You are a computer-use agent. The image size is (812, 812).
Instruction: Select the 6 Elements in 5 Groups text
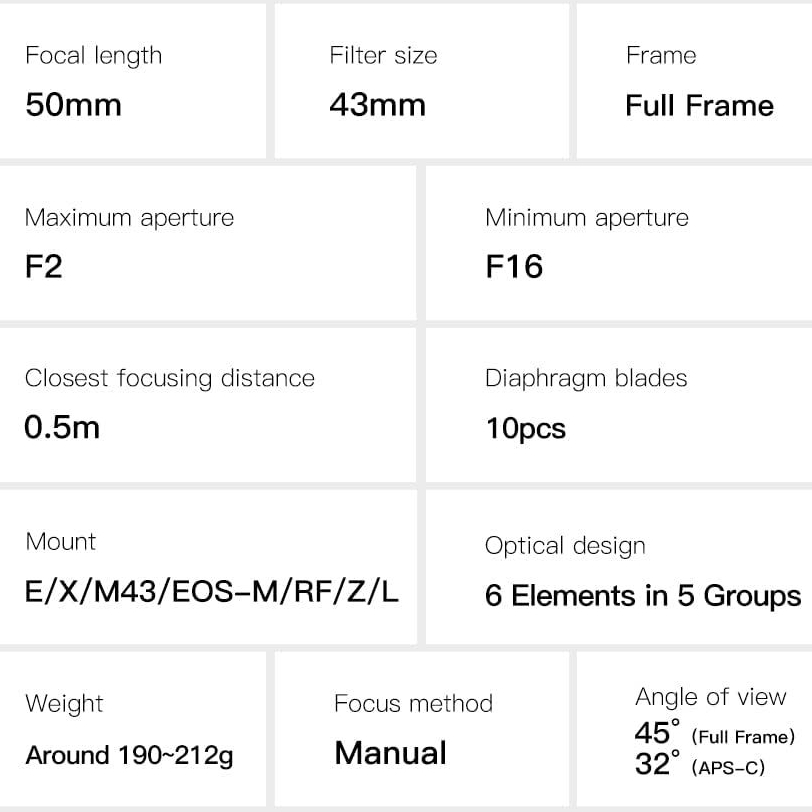tap(643, 595)
